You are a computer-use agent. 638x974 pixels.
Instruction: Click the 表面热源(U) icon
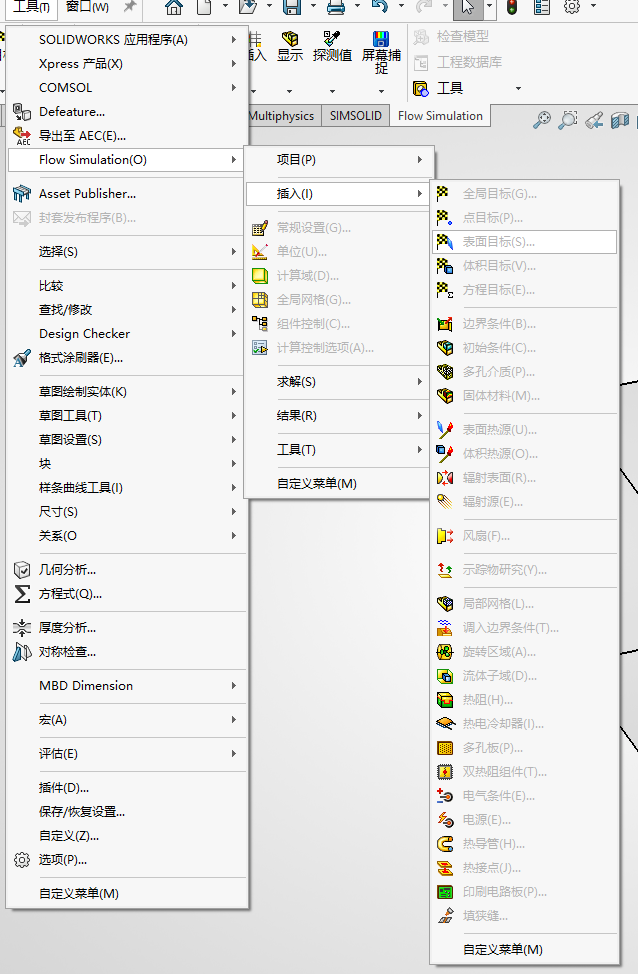click(x=444, y=429)
